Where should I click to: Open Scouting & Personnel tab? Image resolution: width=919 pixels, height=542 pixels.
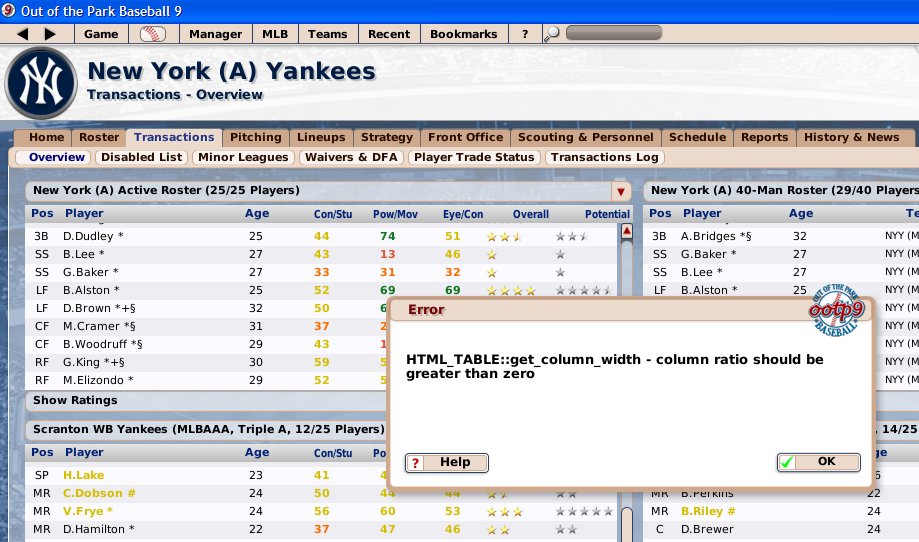[x=586, y=137]
